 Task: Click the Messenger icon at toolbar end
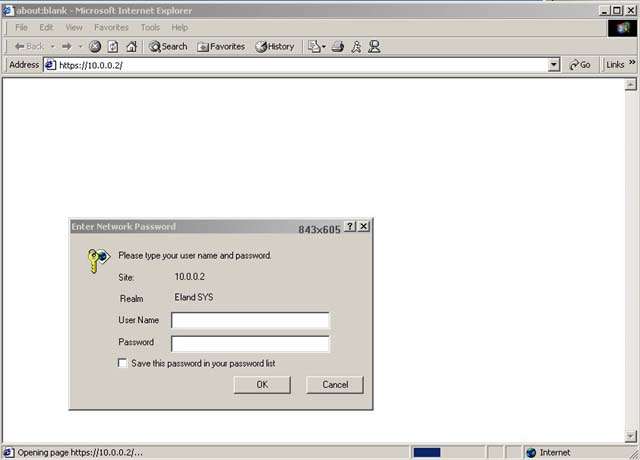(x=374, y=47)
